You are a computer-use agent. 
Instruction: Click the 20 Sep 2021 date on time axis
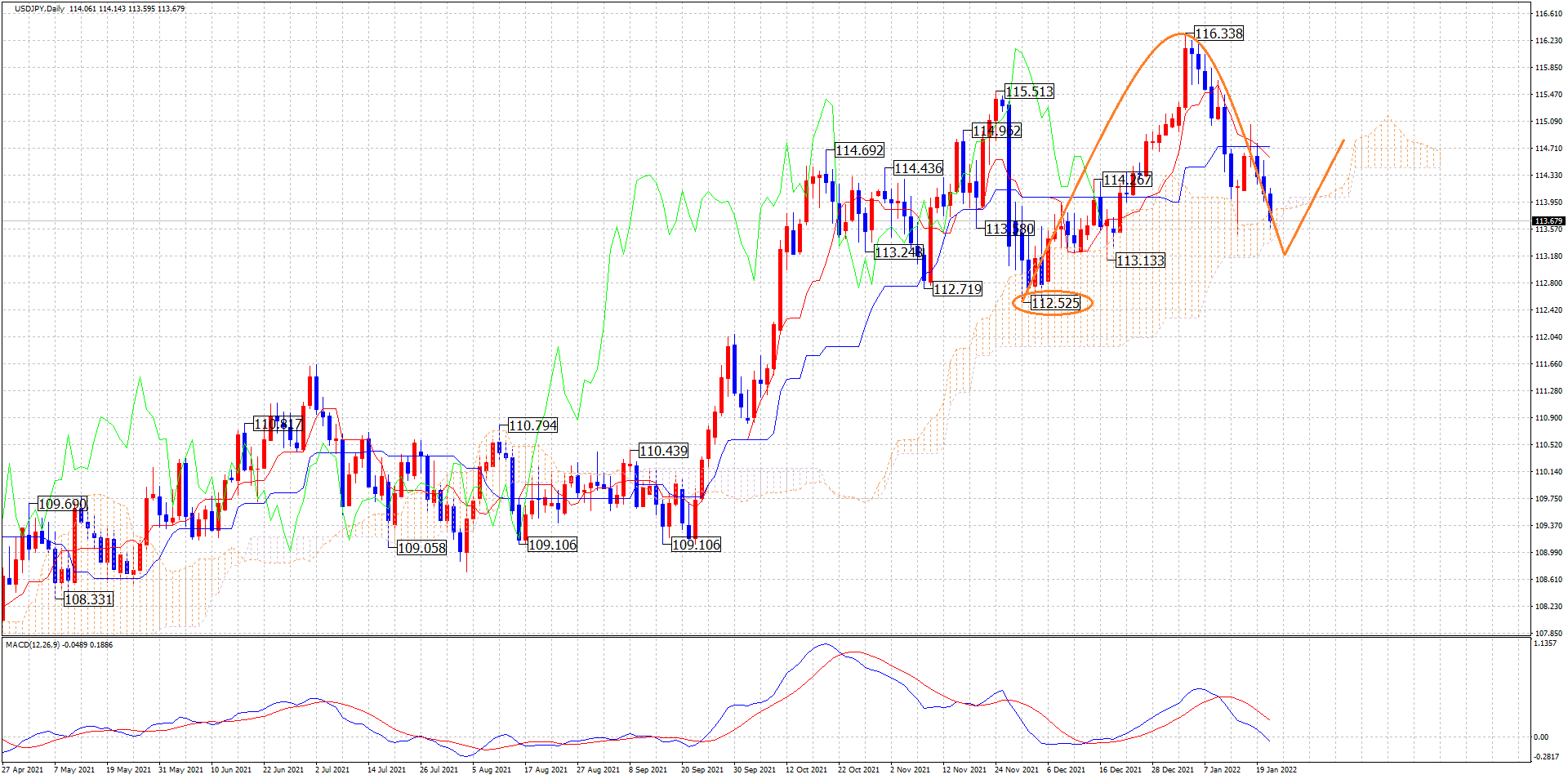702,769
